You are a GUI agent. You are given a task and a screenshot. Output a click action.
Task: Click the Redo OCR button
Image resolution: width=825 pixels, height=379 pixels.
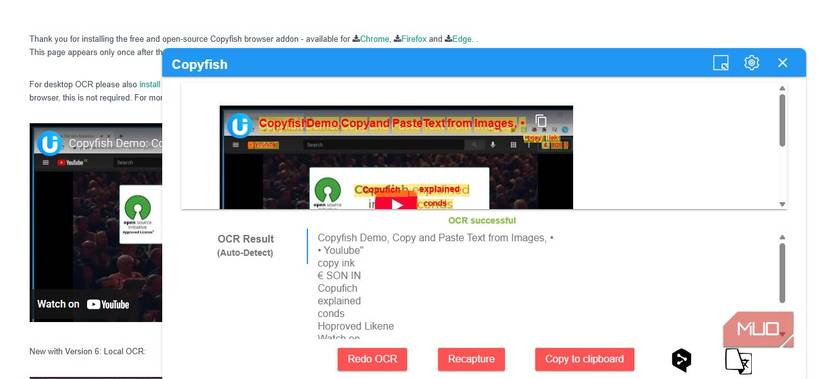point(372,359)
